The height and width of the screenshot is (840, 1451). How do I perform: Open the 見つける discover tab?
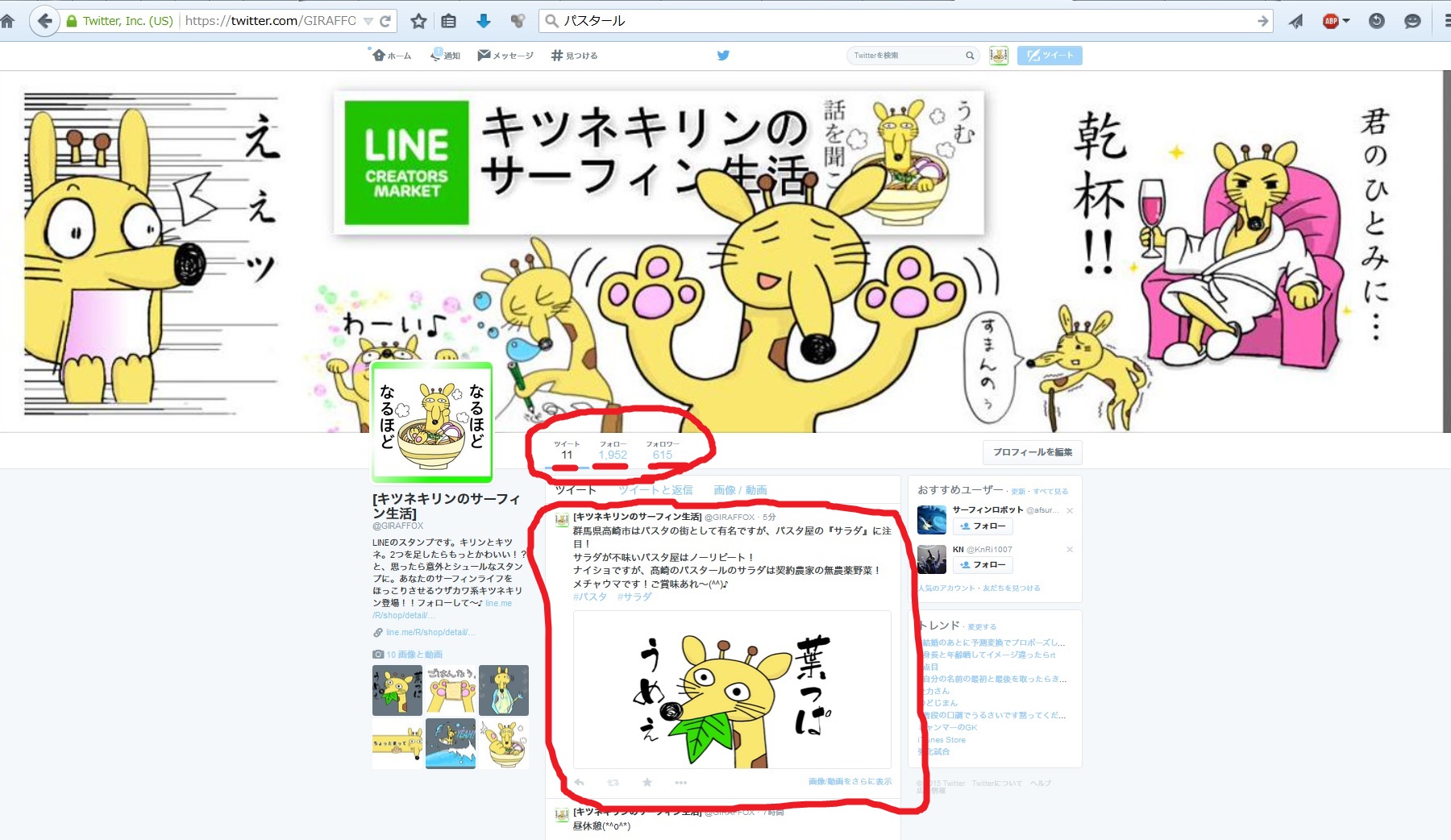click(575, 56)
